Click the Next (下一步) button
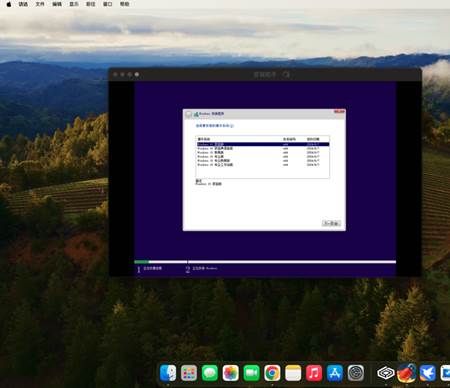The height and width of the screenshot is (388, 450). tap(331, 223)
